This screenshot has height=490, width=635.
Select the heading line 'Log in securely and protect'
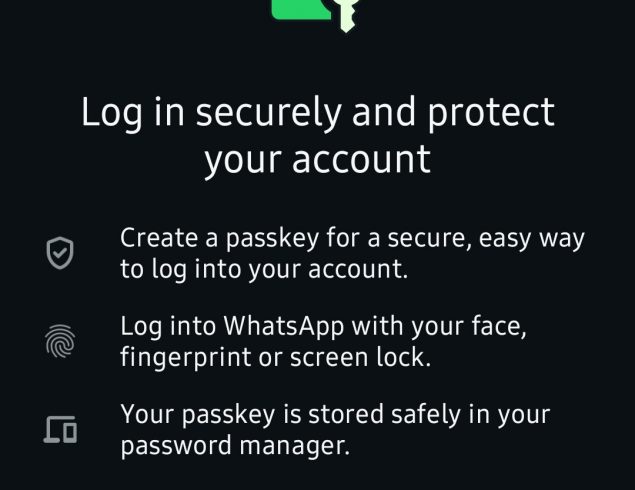click(318, 113)
